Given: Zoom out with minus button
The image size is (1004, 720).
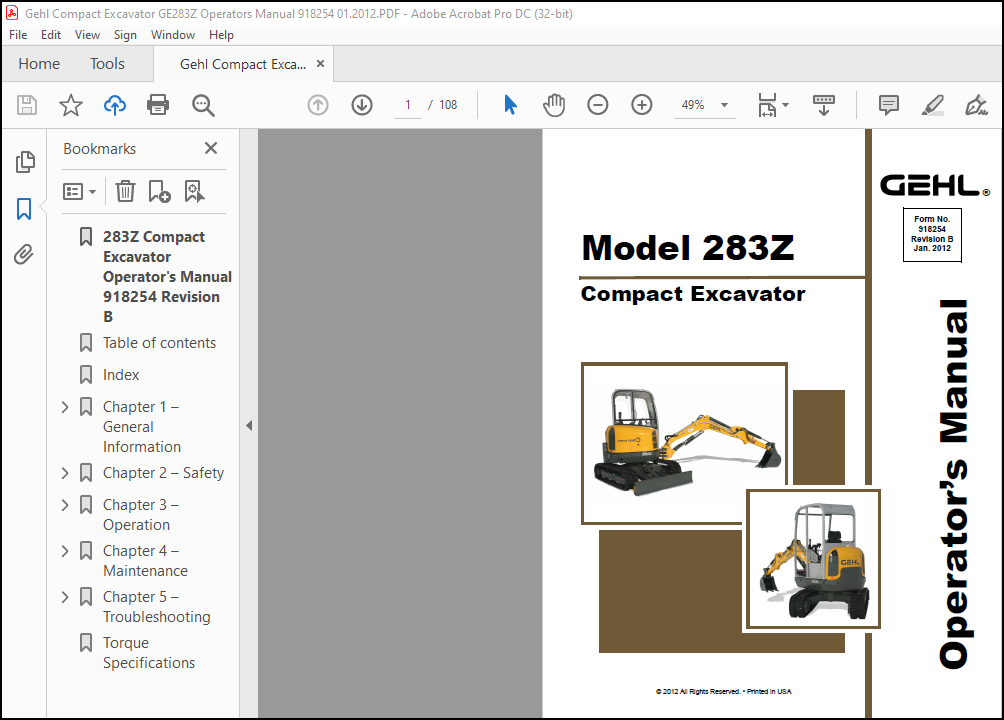Looking at the screenshot, I should pyautogui.click(x=597, y=105).
